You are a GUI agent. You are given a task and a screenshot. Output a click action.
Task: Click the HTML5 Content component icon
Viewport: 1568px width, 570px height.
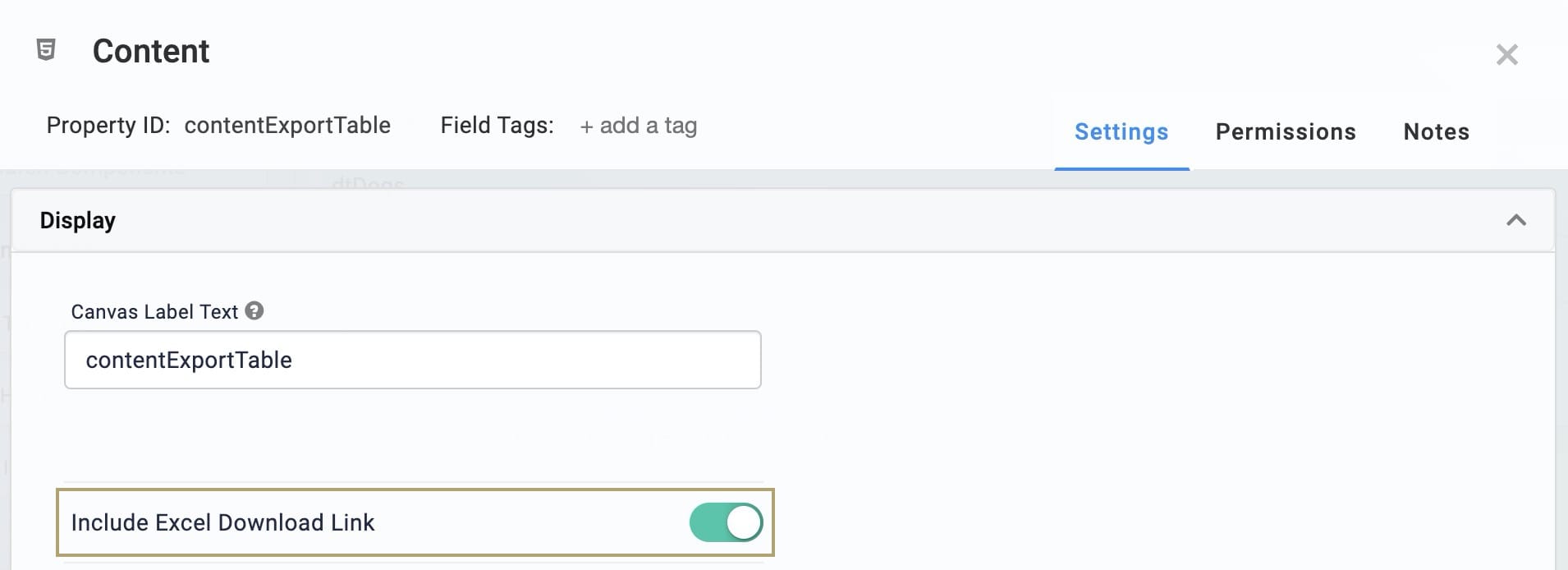pyautogui.click(x=47, y=50)
